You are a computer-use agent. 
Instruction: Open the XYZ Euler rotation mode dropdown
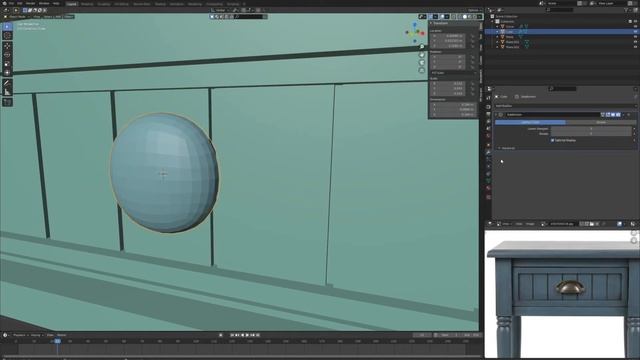[453, 73]
